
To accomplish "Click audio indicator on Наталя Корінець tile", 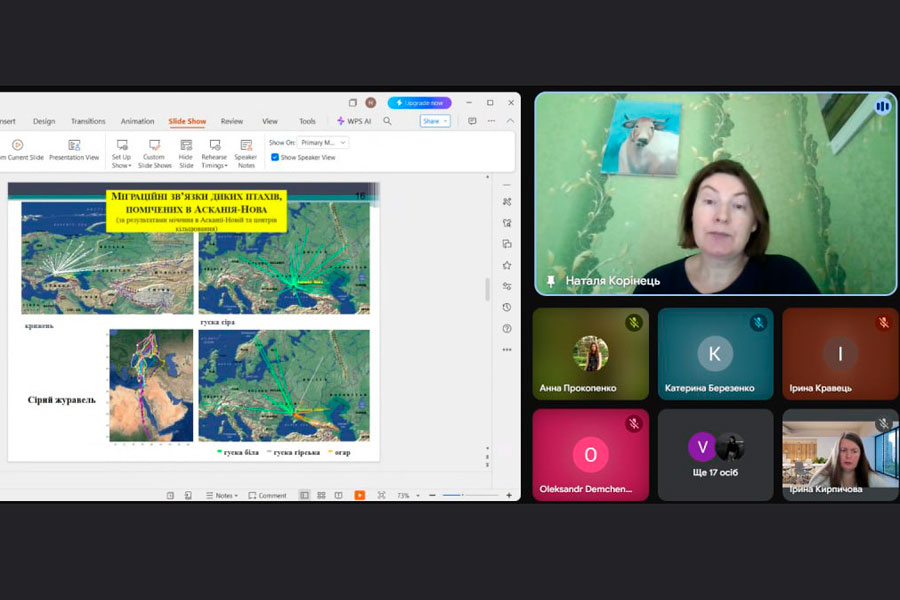I will click(882, 106).
